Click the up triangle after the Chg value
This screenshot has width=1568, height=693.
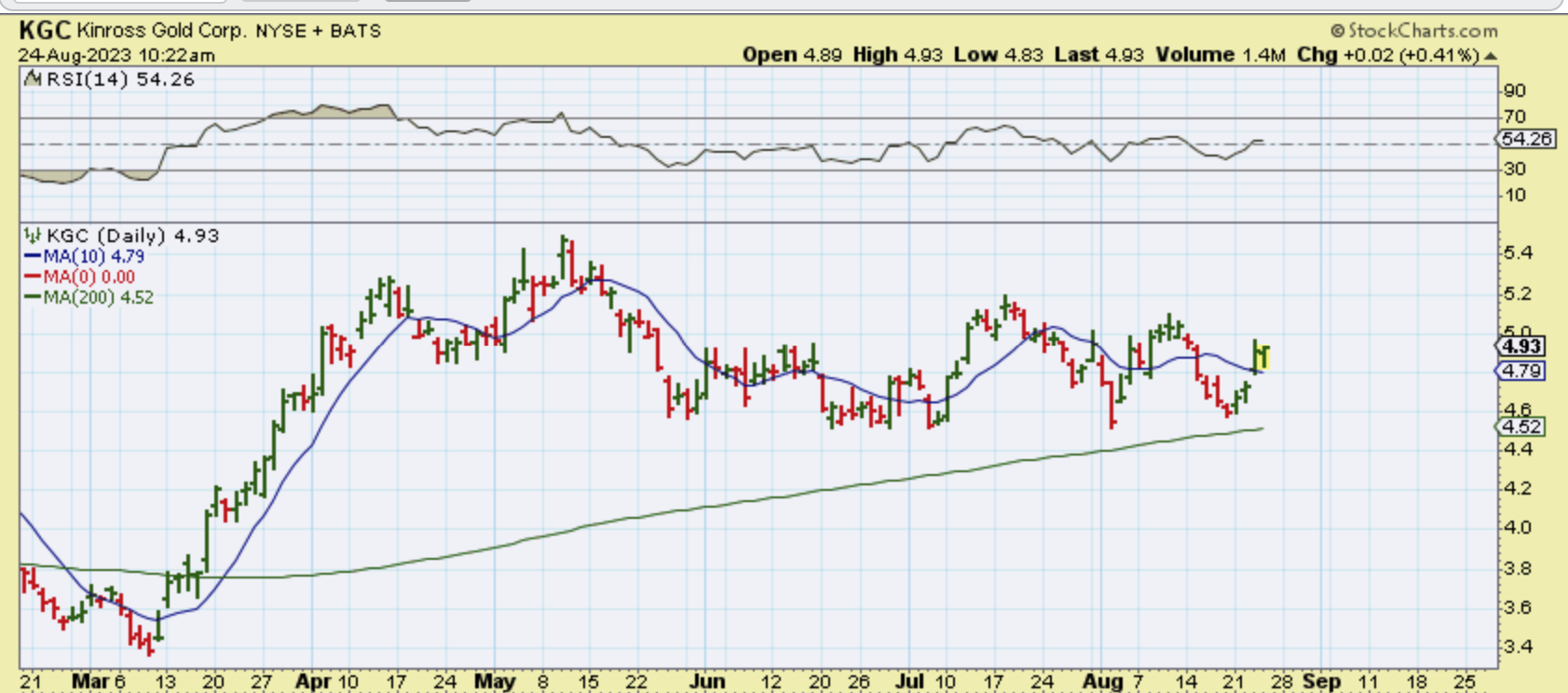[1491, 56]
